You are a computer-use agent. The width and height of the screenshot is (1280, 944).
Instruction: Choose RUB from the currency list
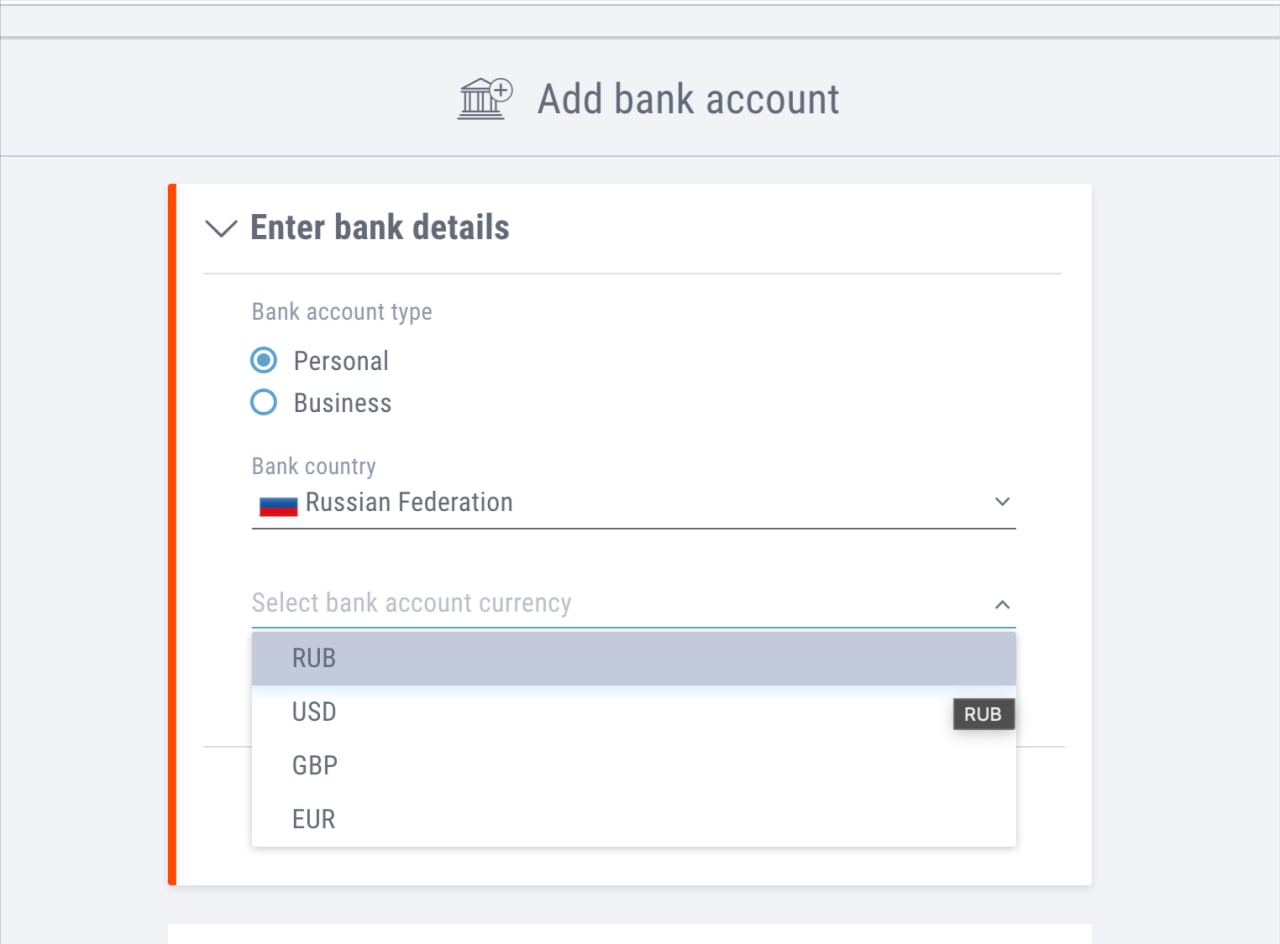(314, 659)
